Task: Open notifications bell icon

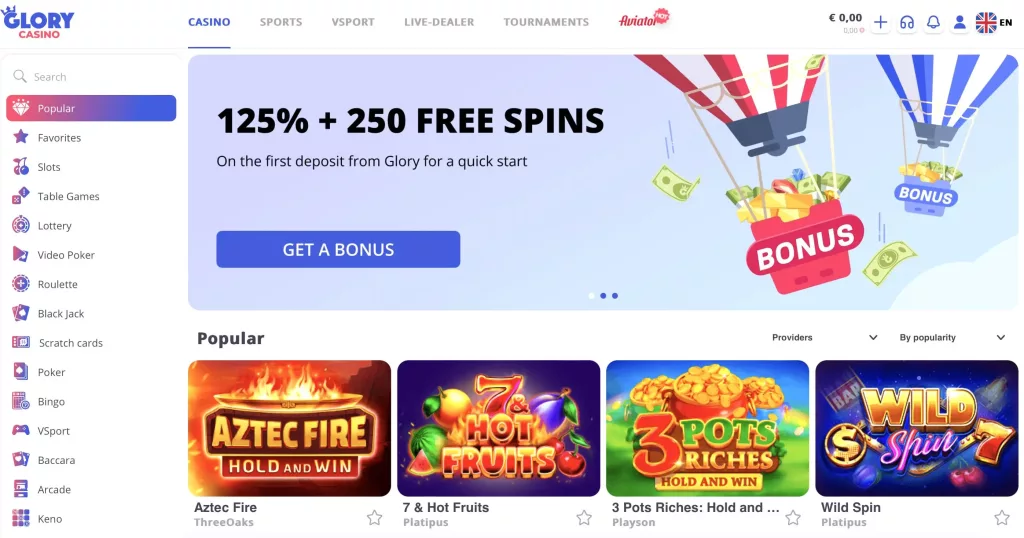Action: pos(933,23)
